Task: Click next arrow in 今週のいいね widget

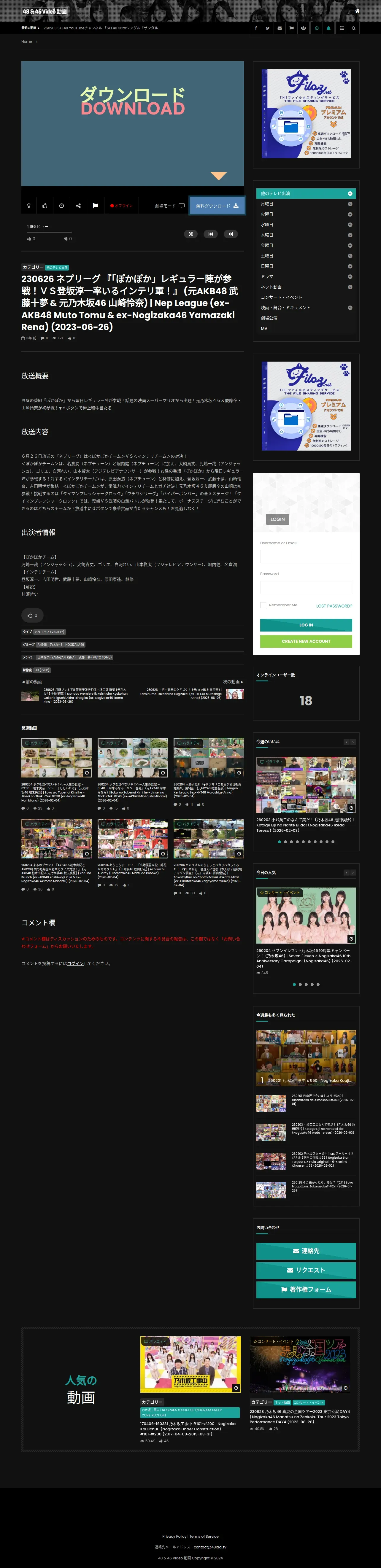Action: 353,742
